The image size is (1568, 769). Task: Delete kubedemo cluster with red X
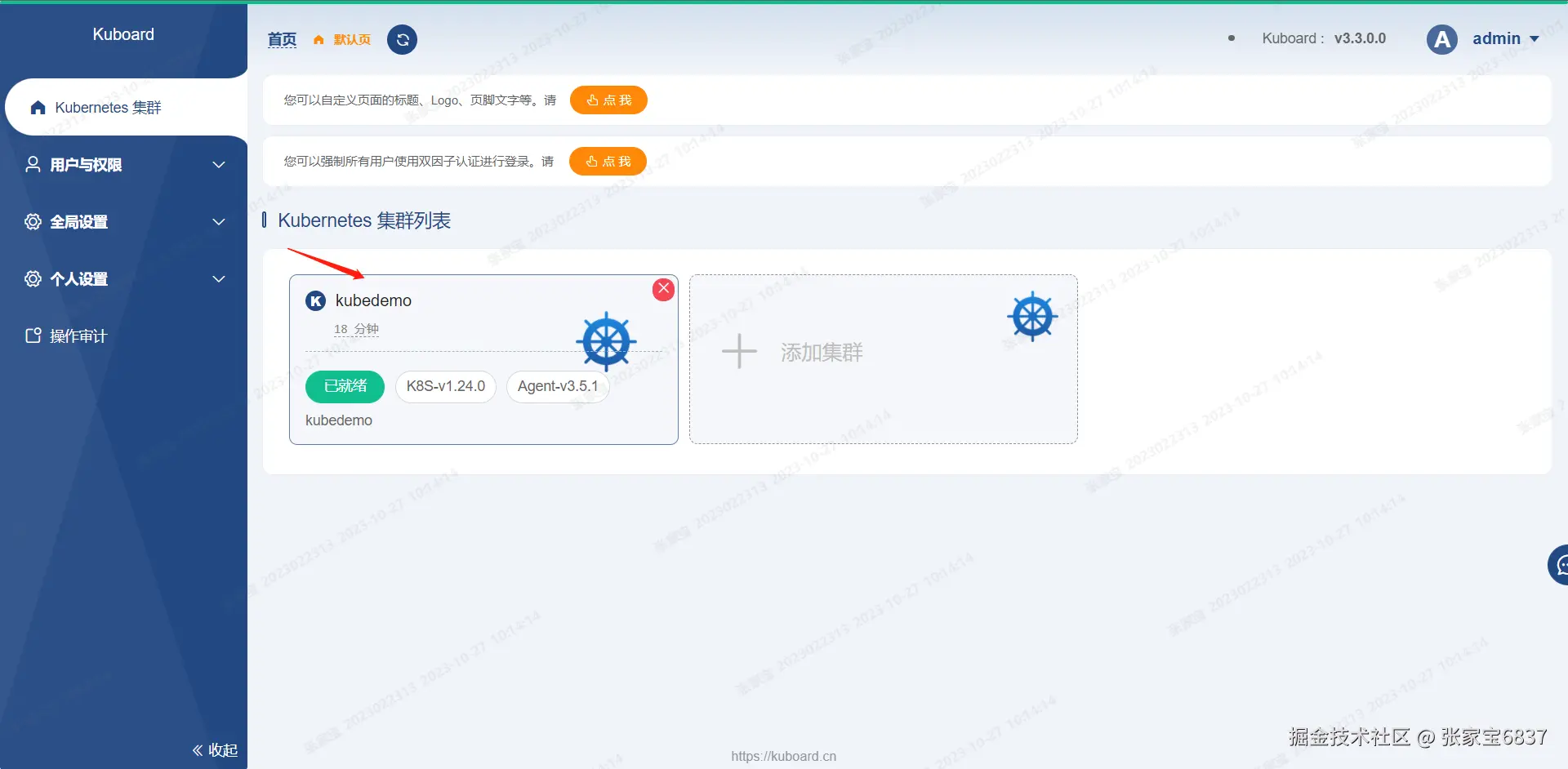tap(664, 289)
